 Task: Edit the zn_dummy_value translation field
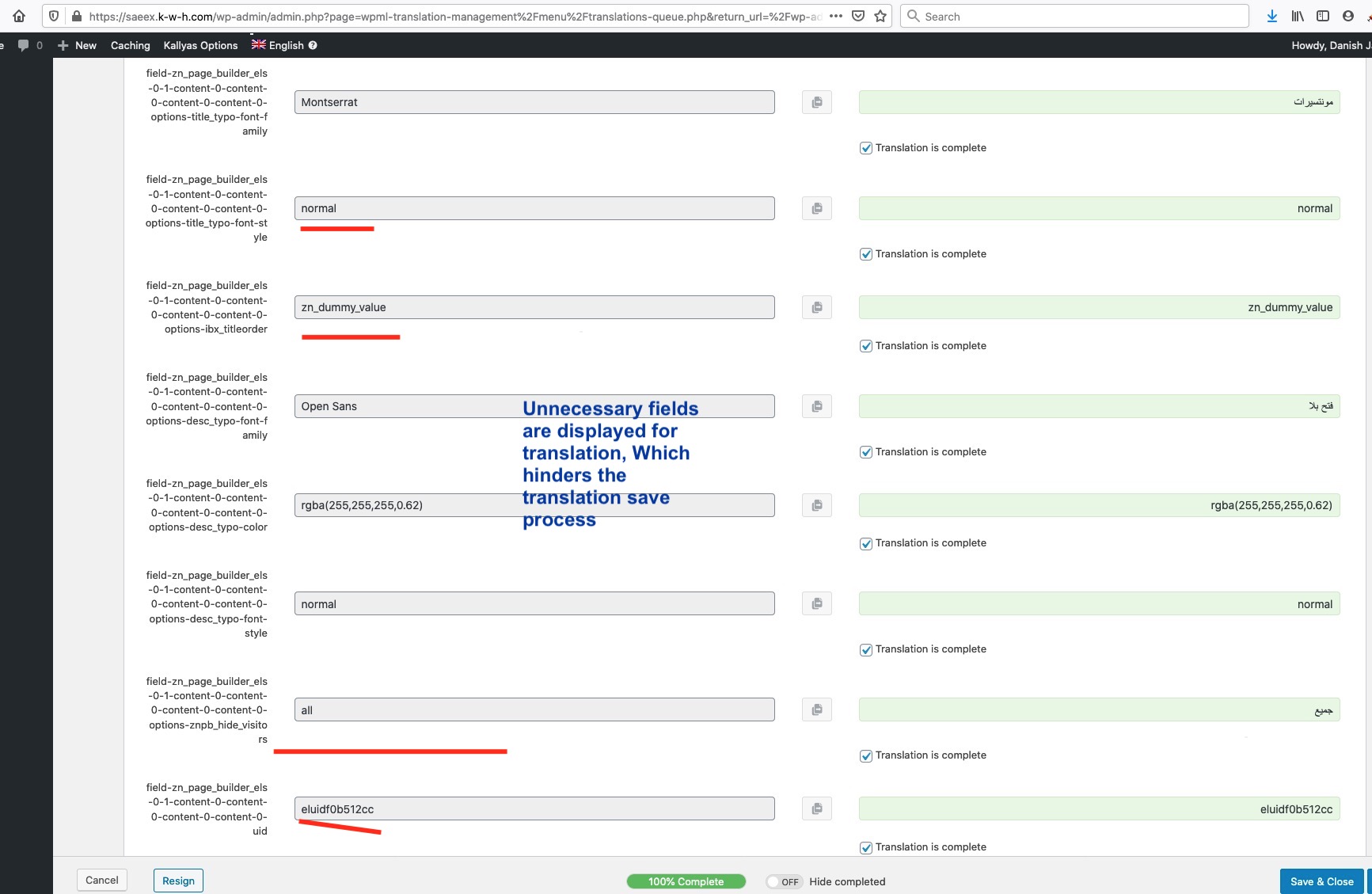point(1099,307)
